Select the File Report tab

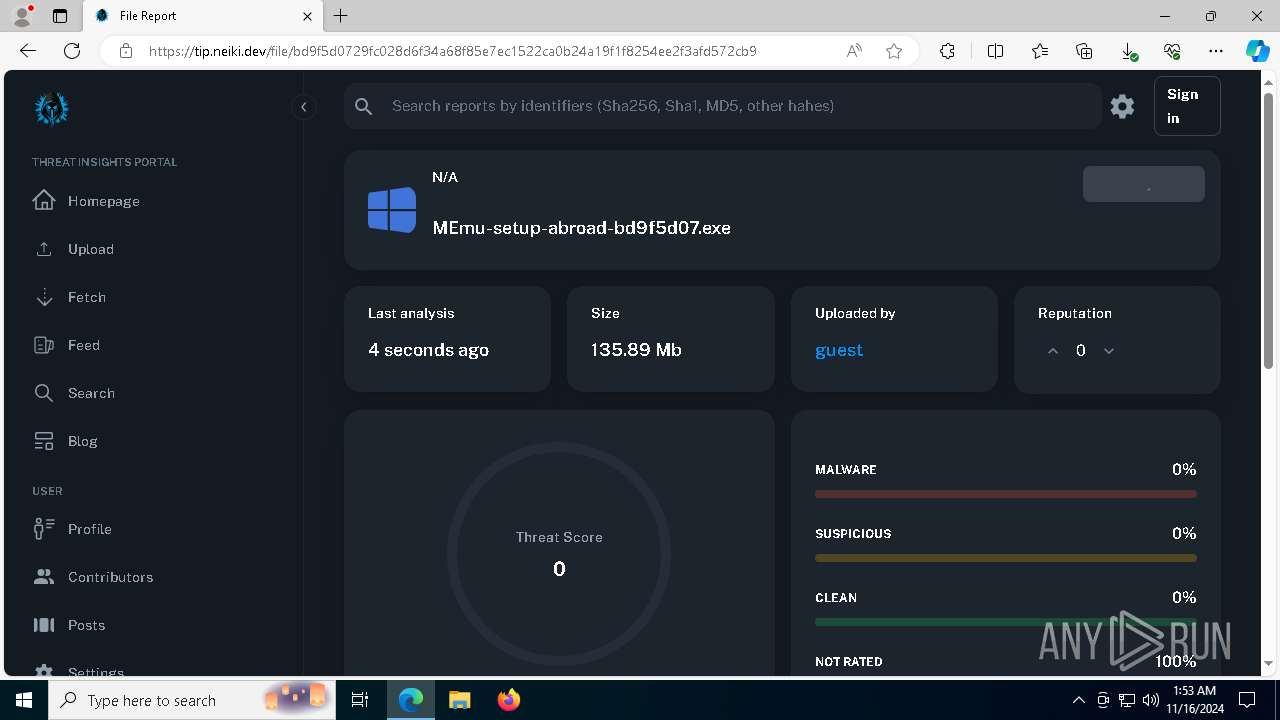pos(202,16)
